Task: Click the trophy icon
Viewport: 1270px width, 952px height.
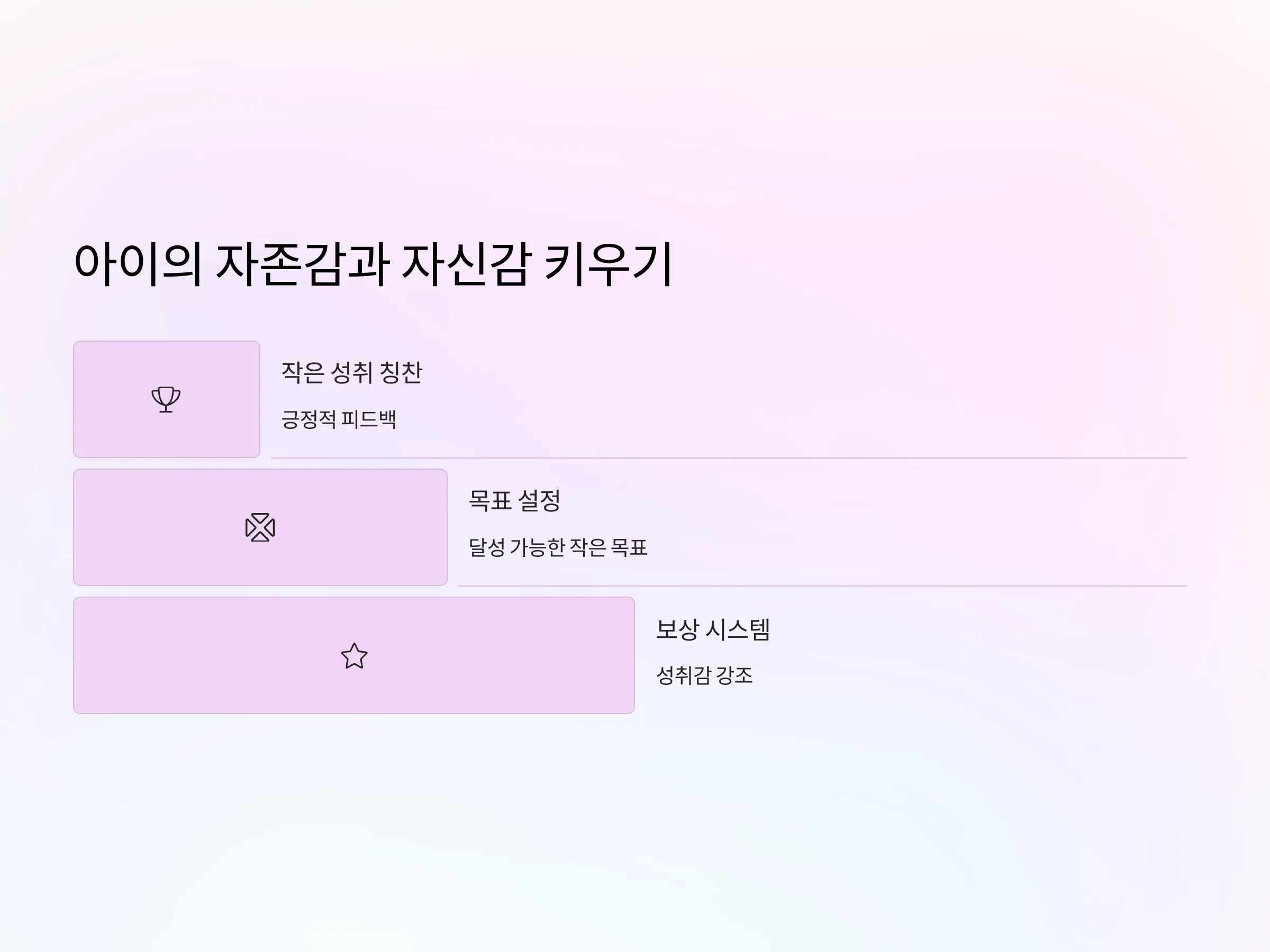Action: (166, 399)
